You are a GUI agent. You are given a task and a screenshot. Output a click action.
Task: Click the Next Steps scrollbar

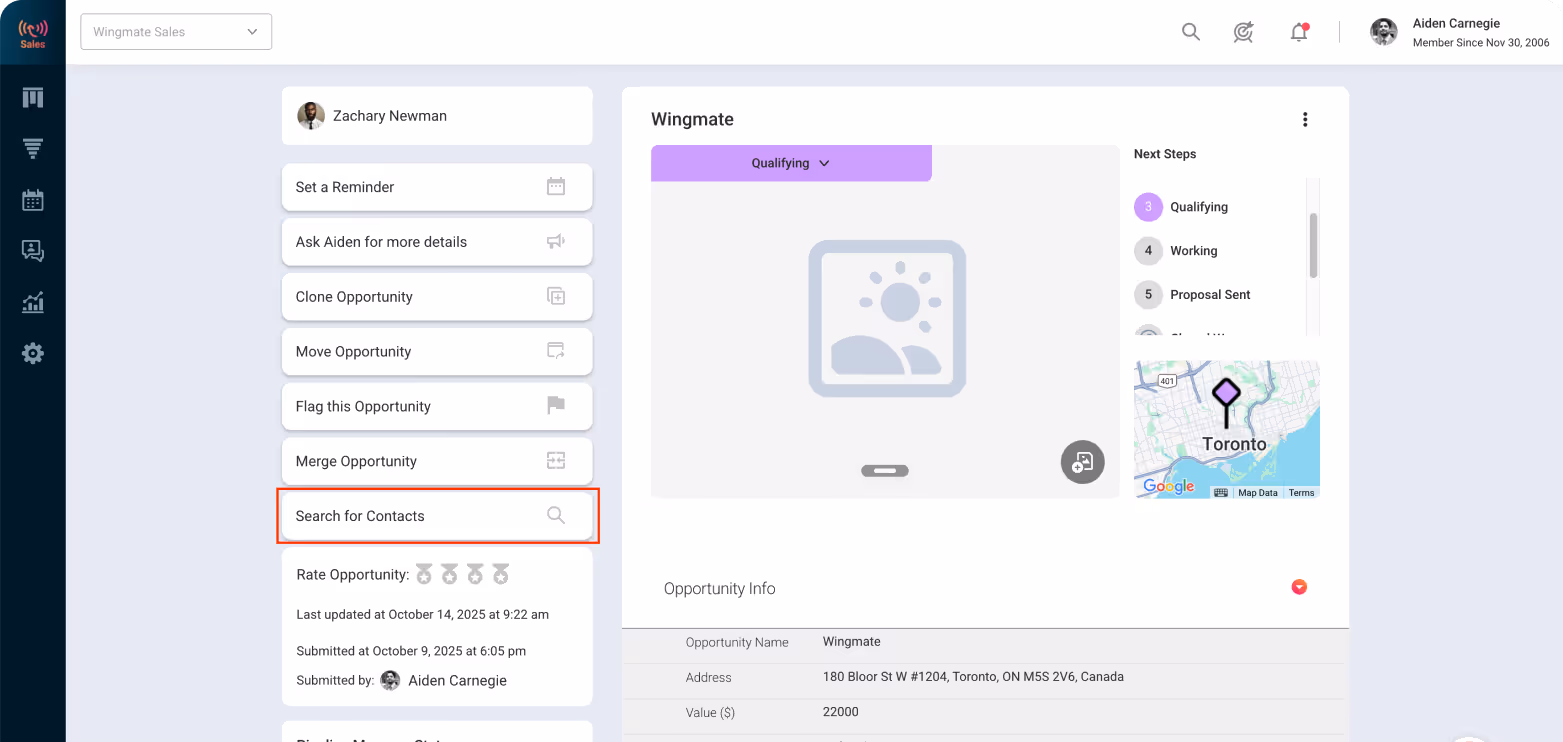[x=1314, y=245]
